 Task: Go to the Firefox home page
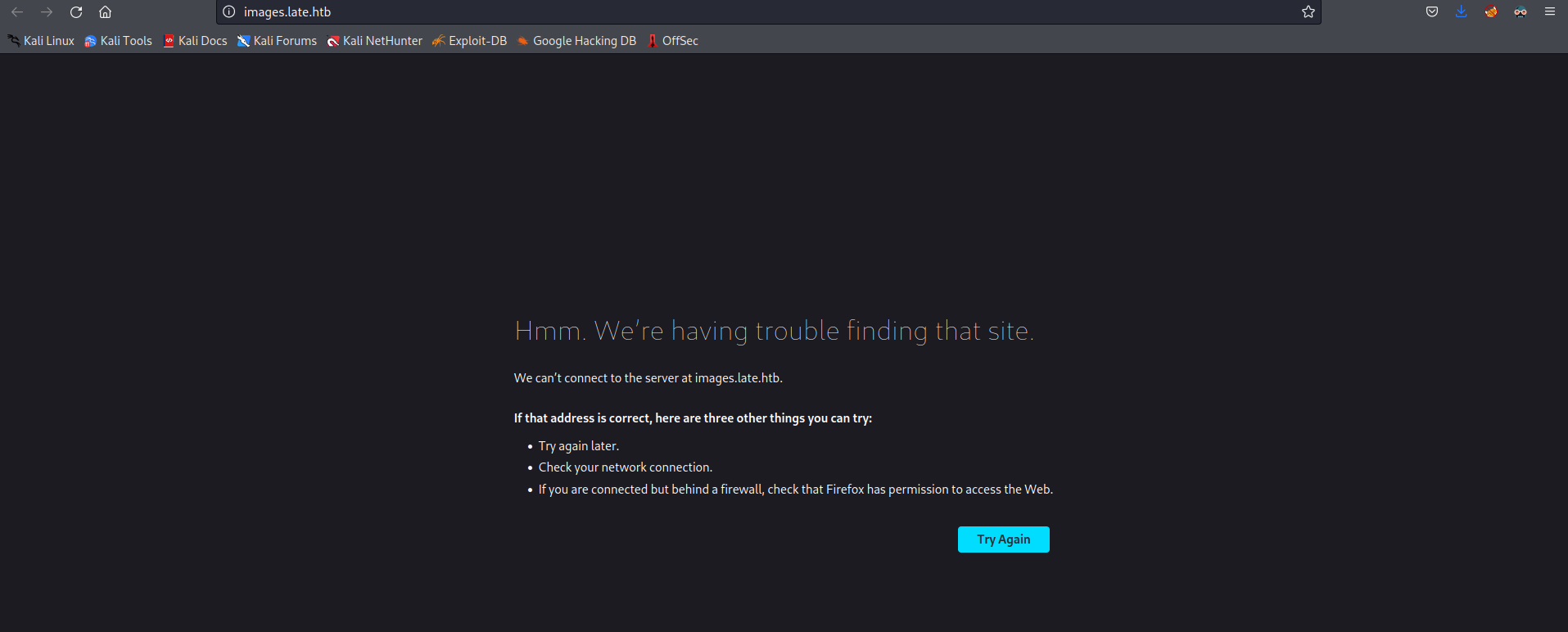click(x=105, y=12)
